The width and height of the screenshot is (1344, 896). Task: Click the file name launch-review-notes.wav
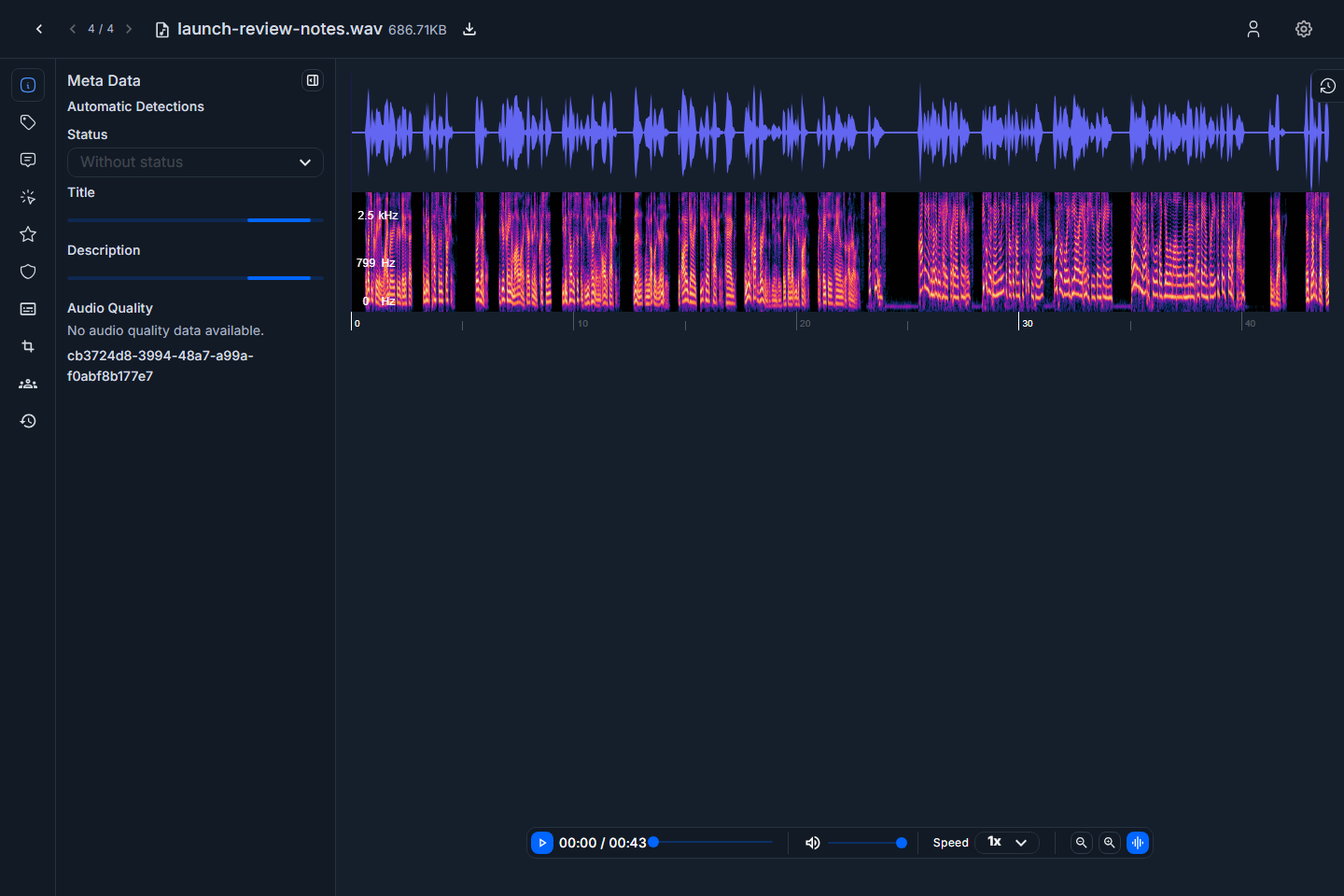279,29
